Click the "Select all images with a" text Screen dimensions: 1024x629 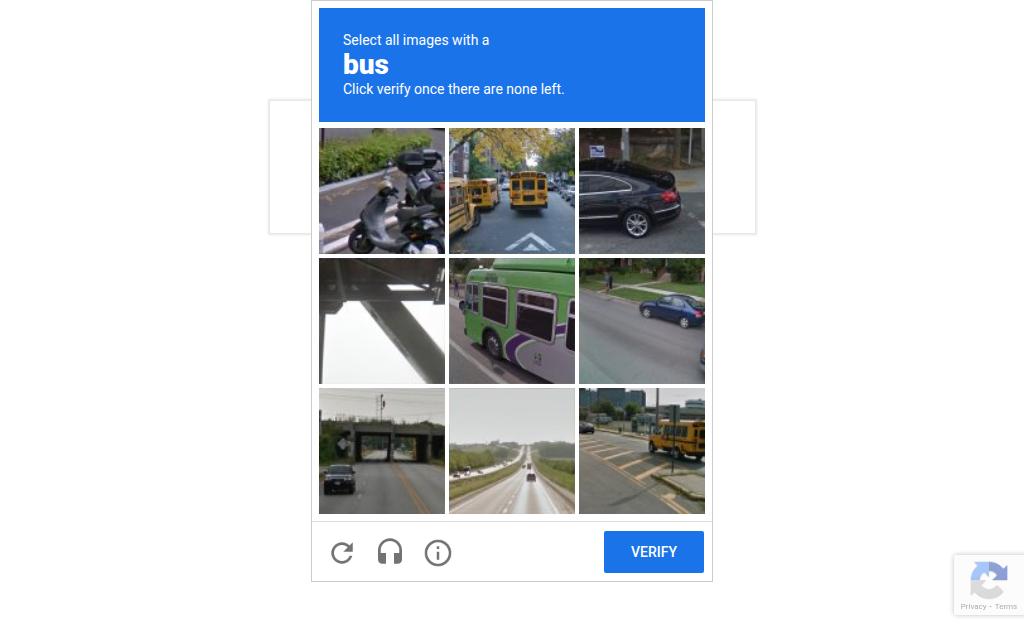[416, 40]
